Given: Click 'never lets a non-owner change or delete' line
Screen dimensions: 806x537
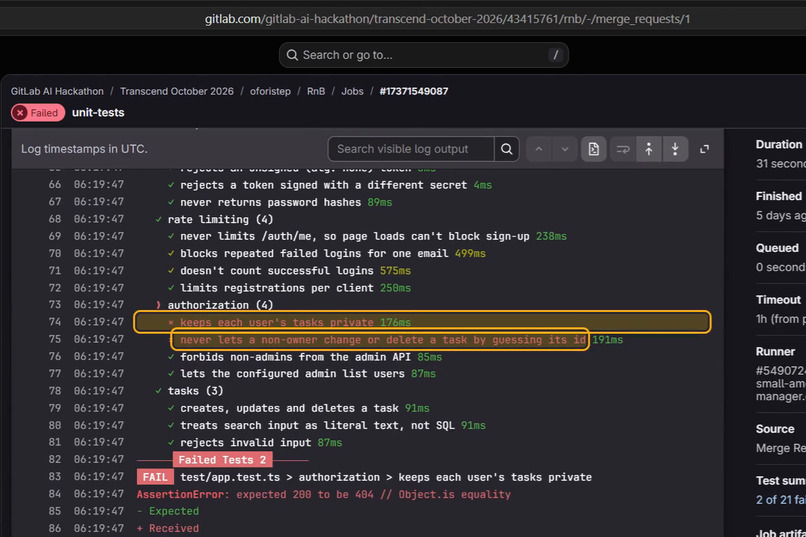Looking at the screenshot, I should [382, 340].
